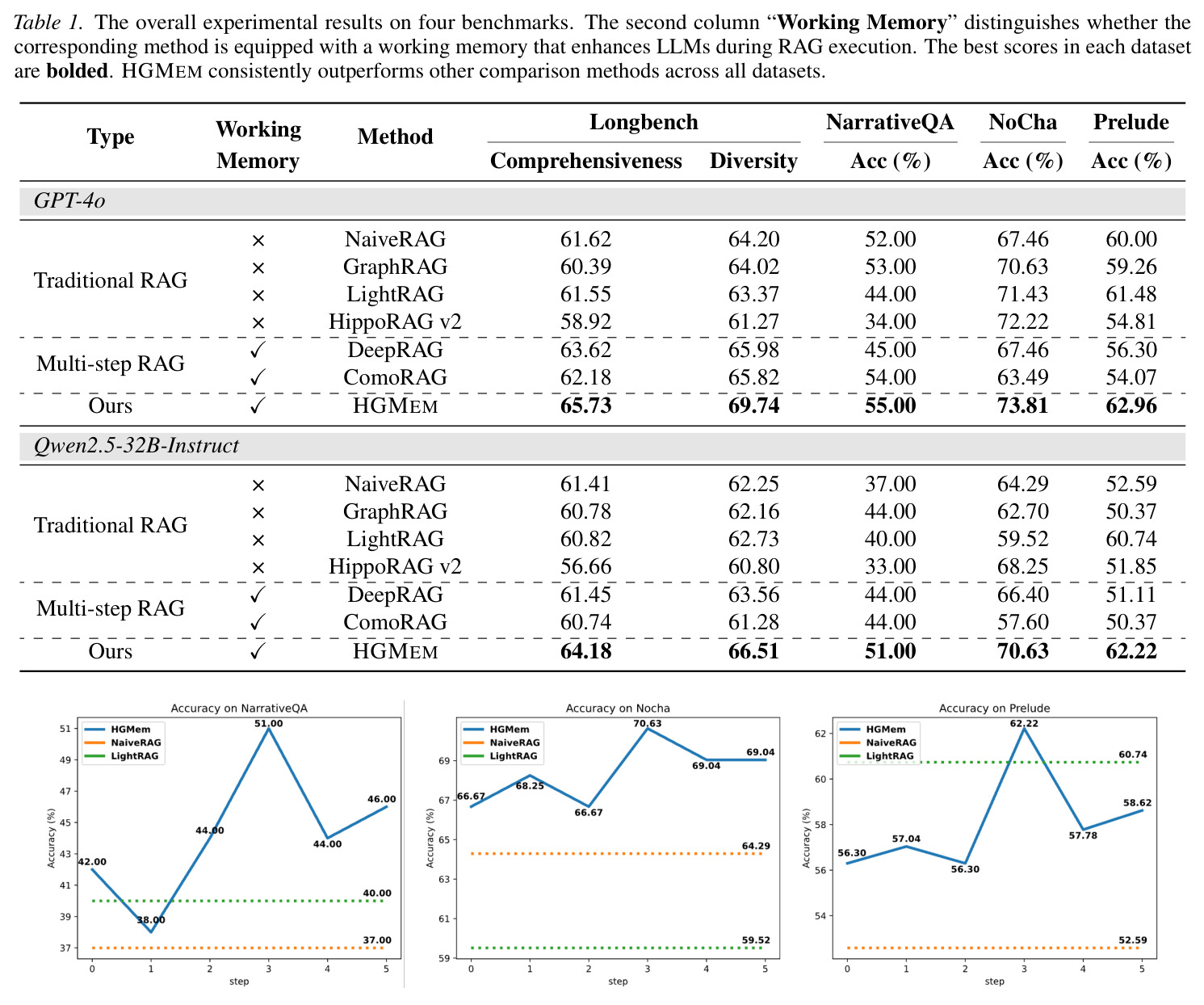The image size is (1204, 1005).
Task: Select the bold GPT-4o HGMem NarrativeQA value 55.00
Action: point(890,406)
